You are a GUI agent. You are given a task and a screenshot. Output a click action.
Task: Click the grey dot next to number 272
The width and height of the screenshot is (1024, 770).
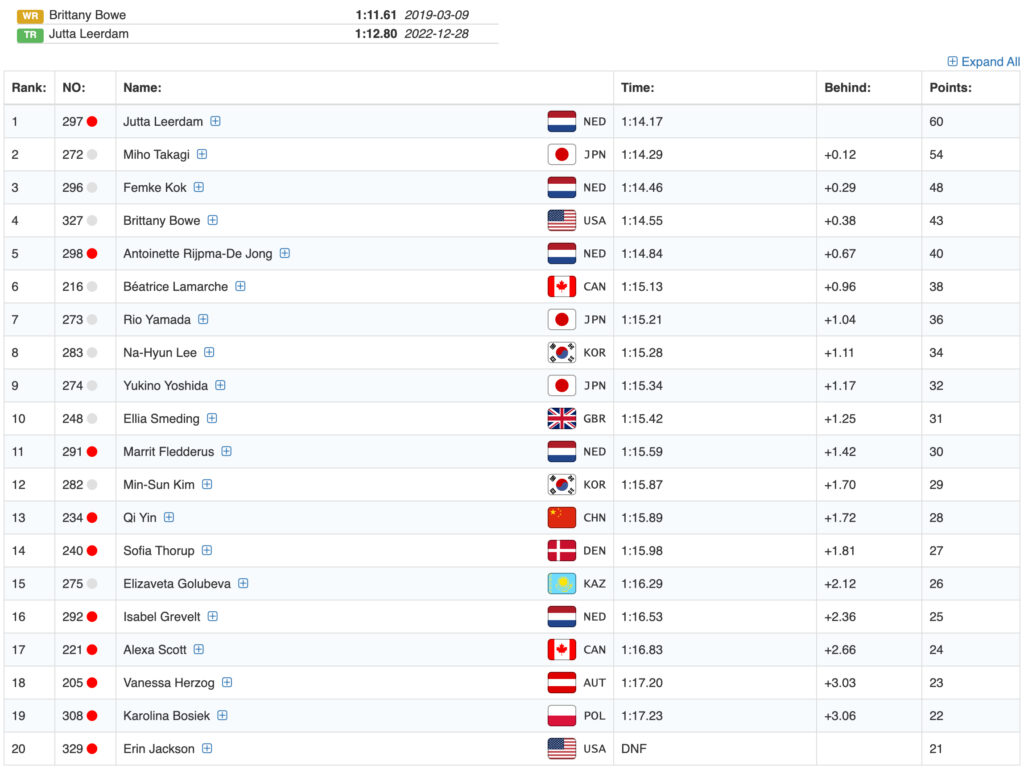(x=92, y=155)
